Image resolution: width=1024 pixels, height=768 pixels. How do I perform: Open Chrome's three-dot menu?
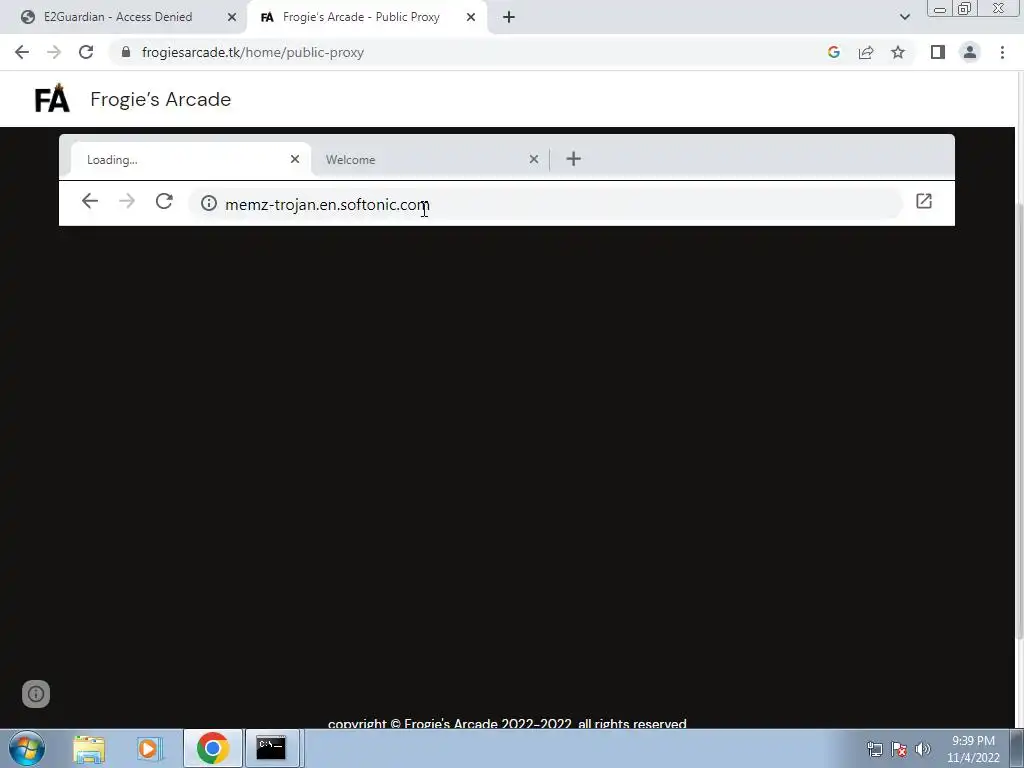coord(1002,52)
